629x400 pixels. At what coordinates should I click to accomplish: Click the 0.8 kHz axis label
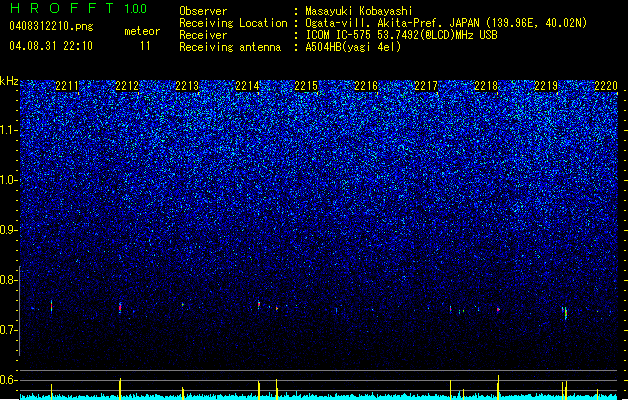[9, 280]
